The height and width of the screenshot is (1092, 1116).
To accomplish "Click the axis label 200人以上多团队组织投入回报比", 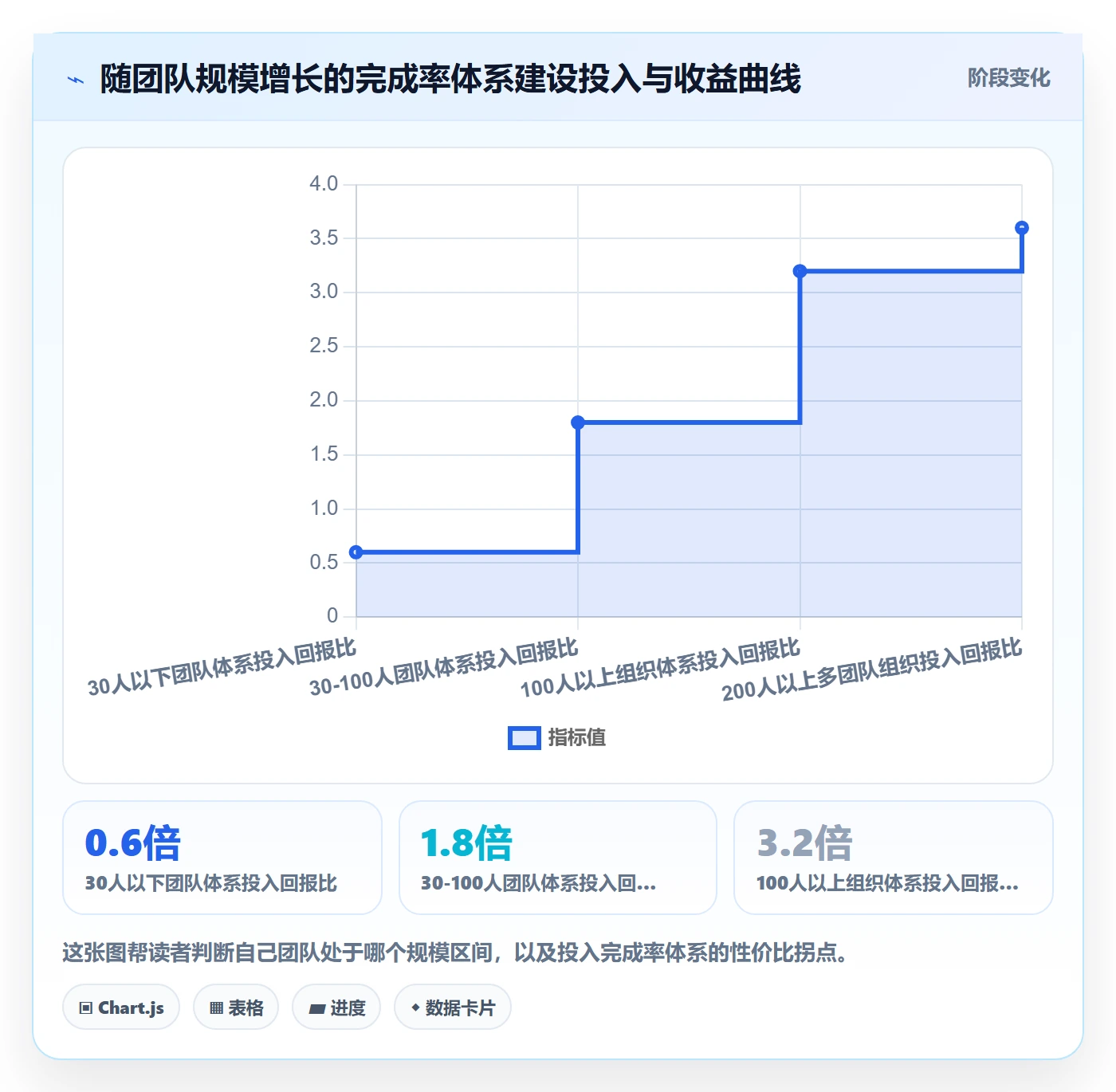I will (x=872, y=670).
